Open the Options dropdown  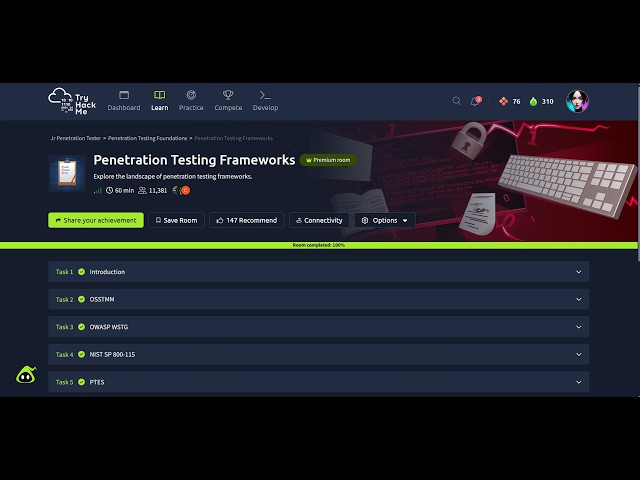point(385,220)
